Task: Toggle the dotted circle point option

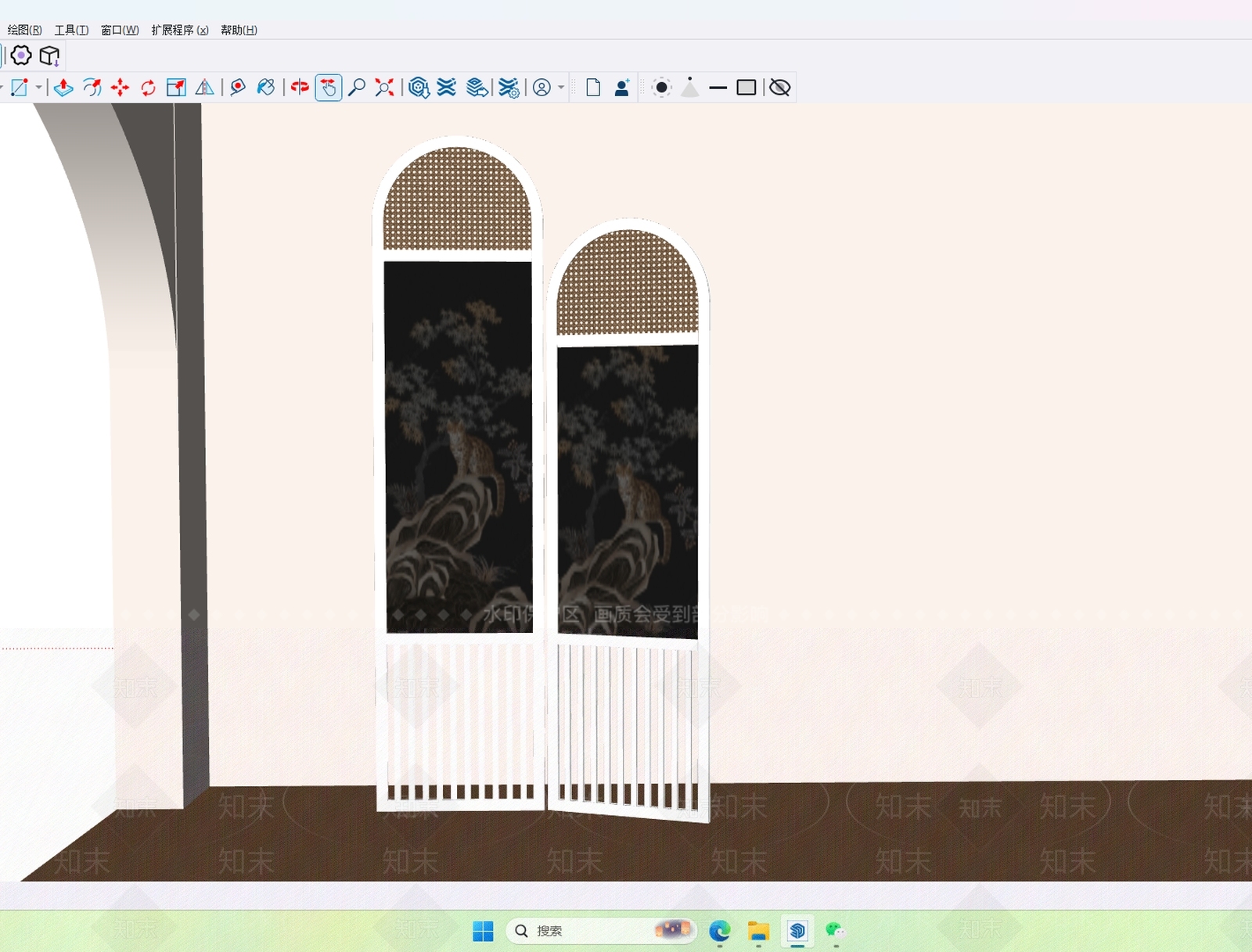Action: click(x=661, y=88)
